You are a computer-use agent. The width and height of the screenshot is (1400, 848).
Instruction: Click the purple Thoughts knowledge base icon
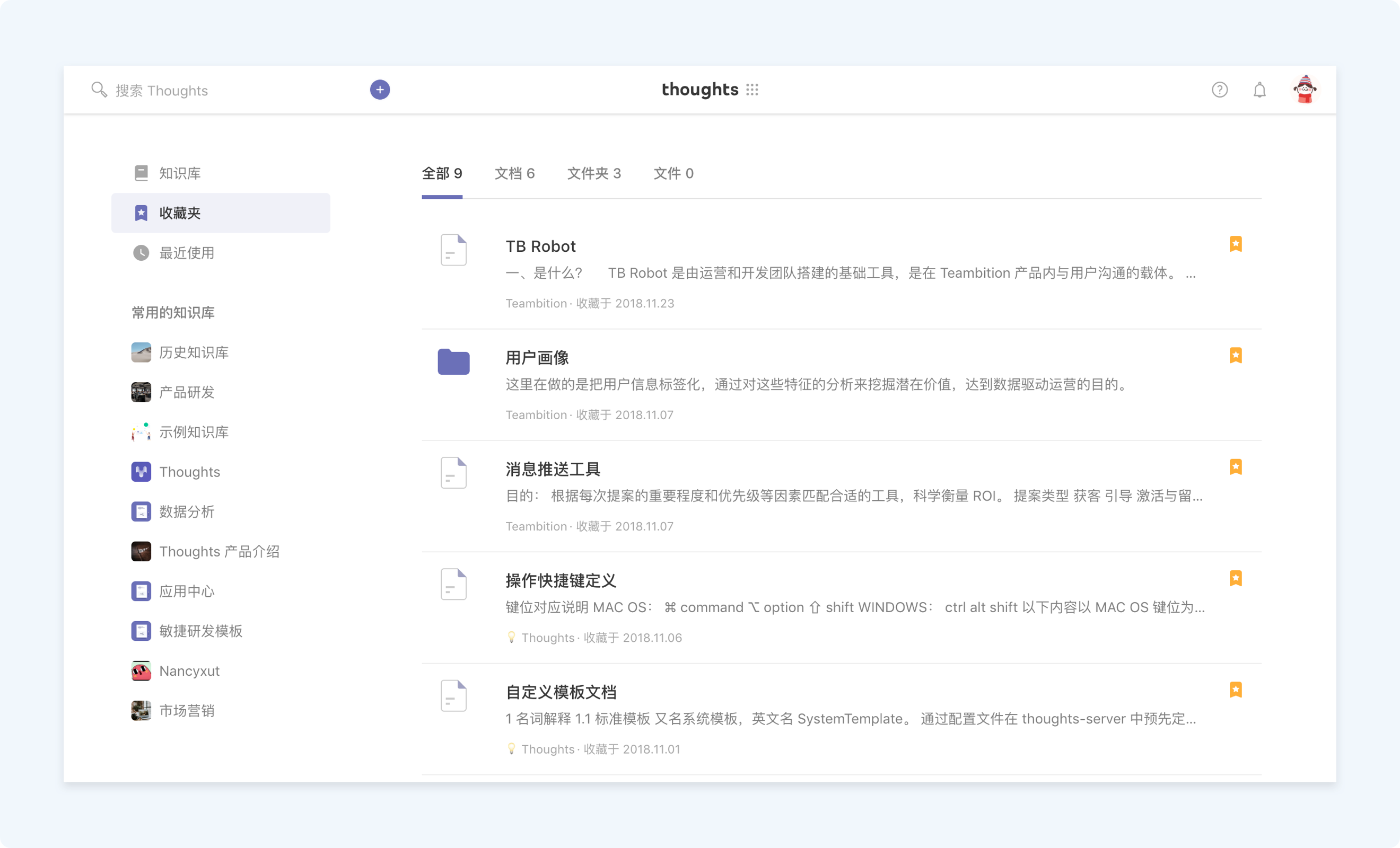point(141,472)
